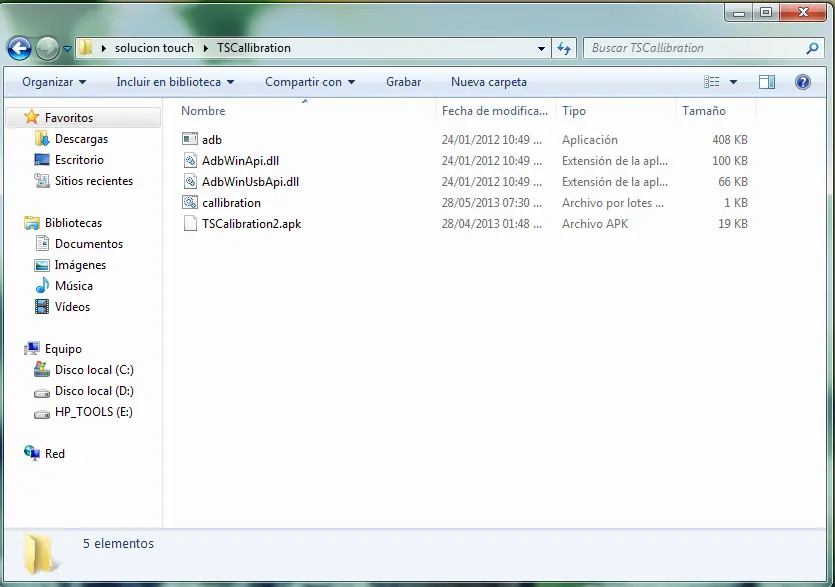Open the address bar history dropdown
The width and height of the screenshot is (835, 587).
tap(541, 48)
